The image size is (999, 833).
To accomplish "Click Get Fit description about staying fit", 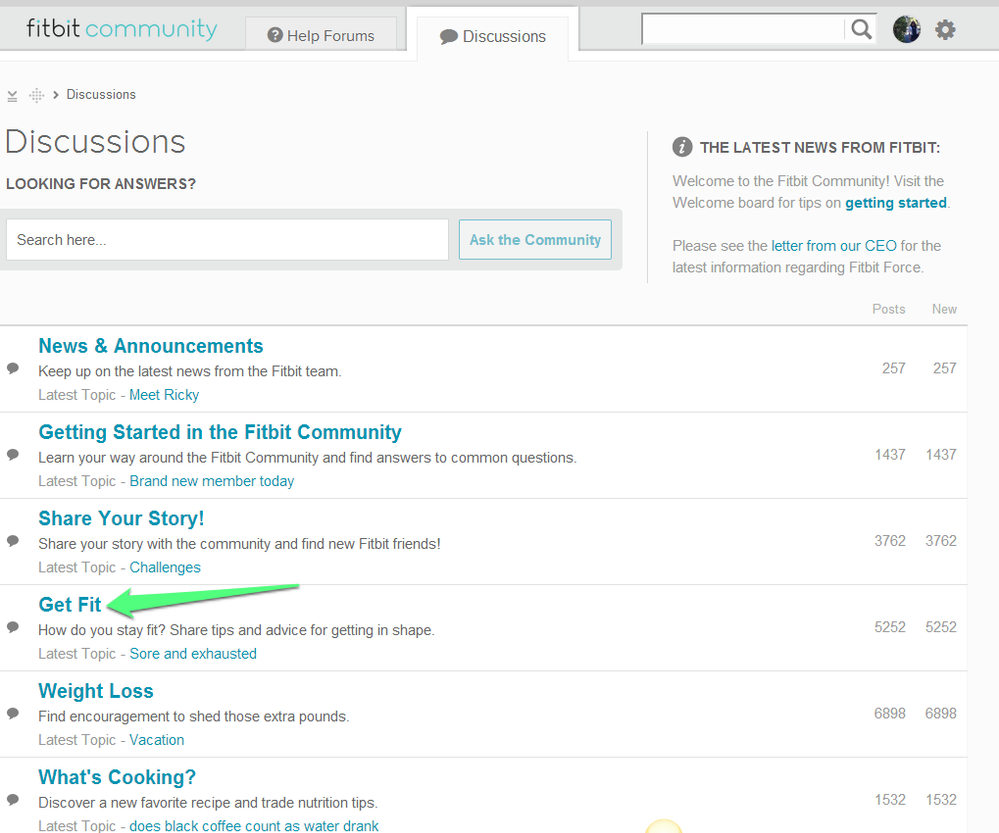I will (236, 630).
